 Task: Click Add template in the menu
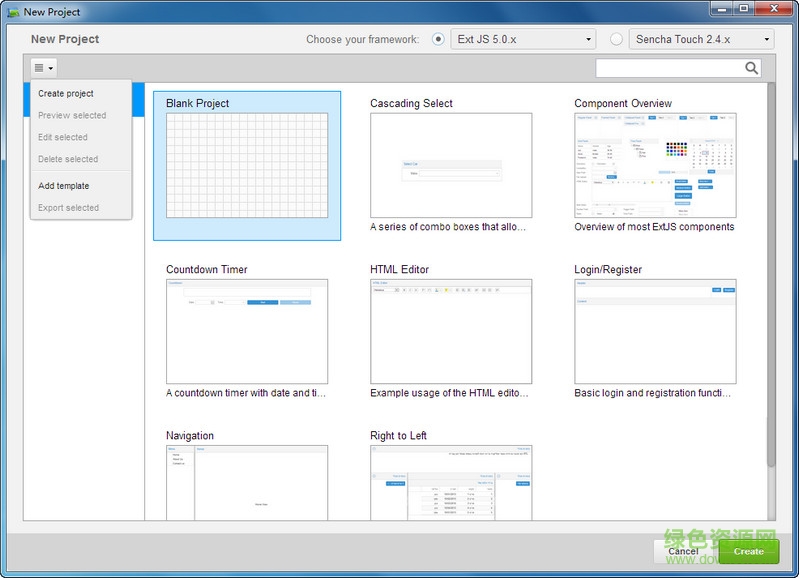click(64, 186)
